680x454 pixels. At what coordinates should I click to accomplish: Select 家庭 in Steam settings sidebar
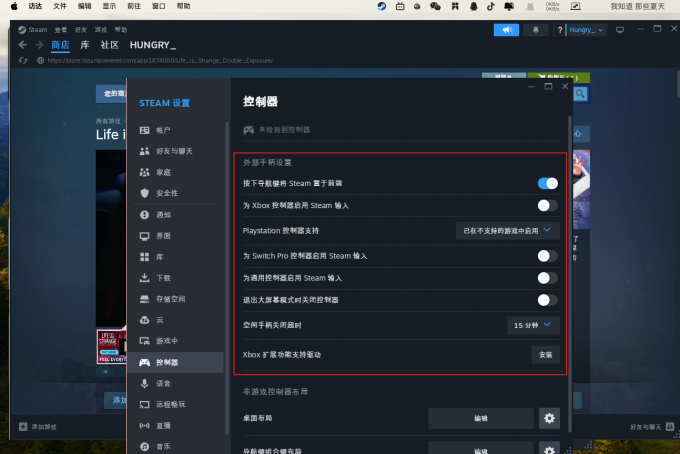pyautogui.click(x=176, y=172)
